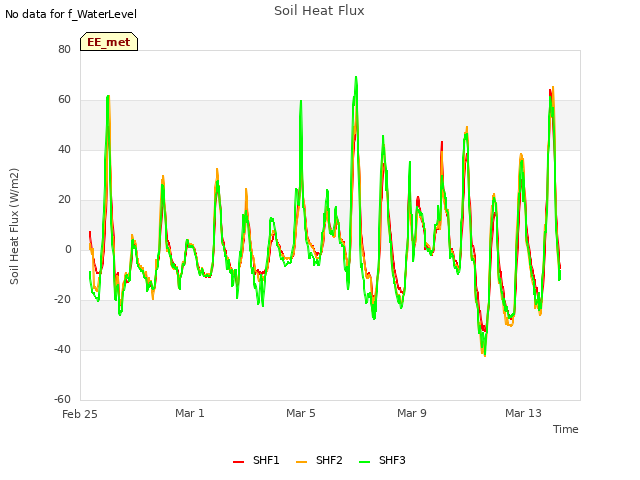Click the 20 y-axis tick label
640x480 pixels.
tap(64, 200)
